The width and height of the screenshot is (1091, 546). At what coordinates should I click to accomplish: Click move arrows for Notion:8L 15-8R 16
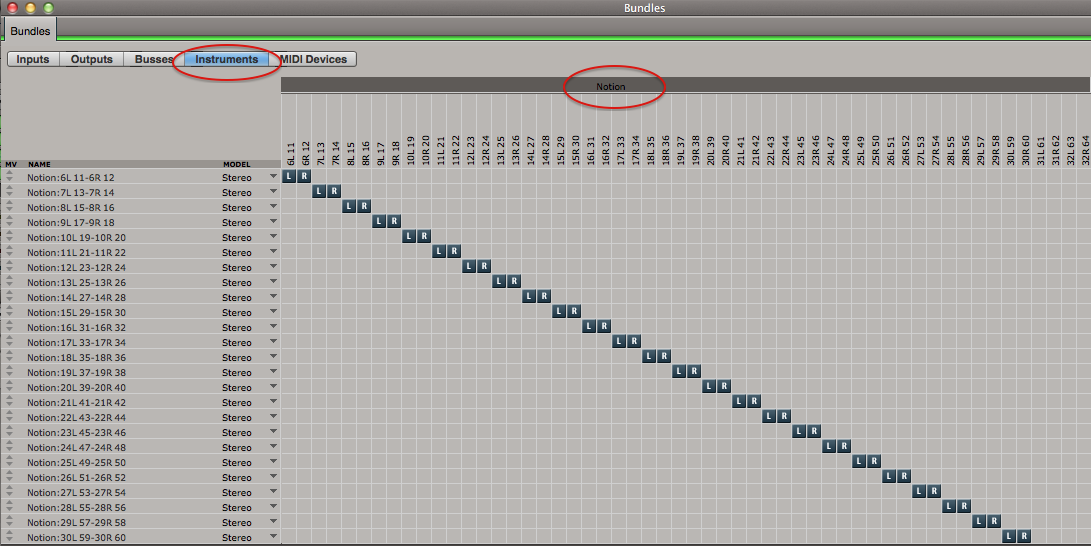tap(10, 207)
